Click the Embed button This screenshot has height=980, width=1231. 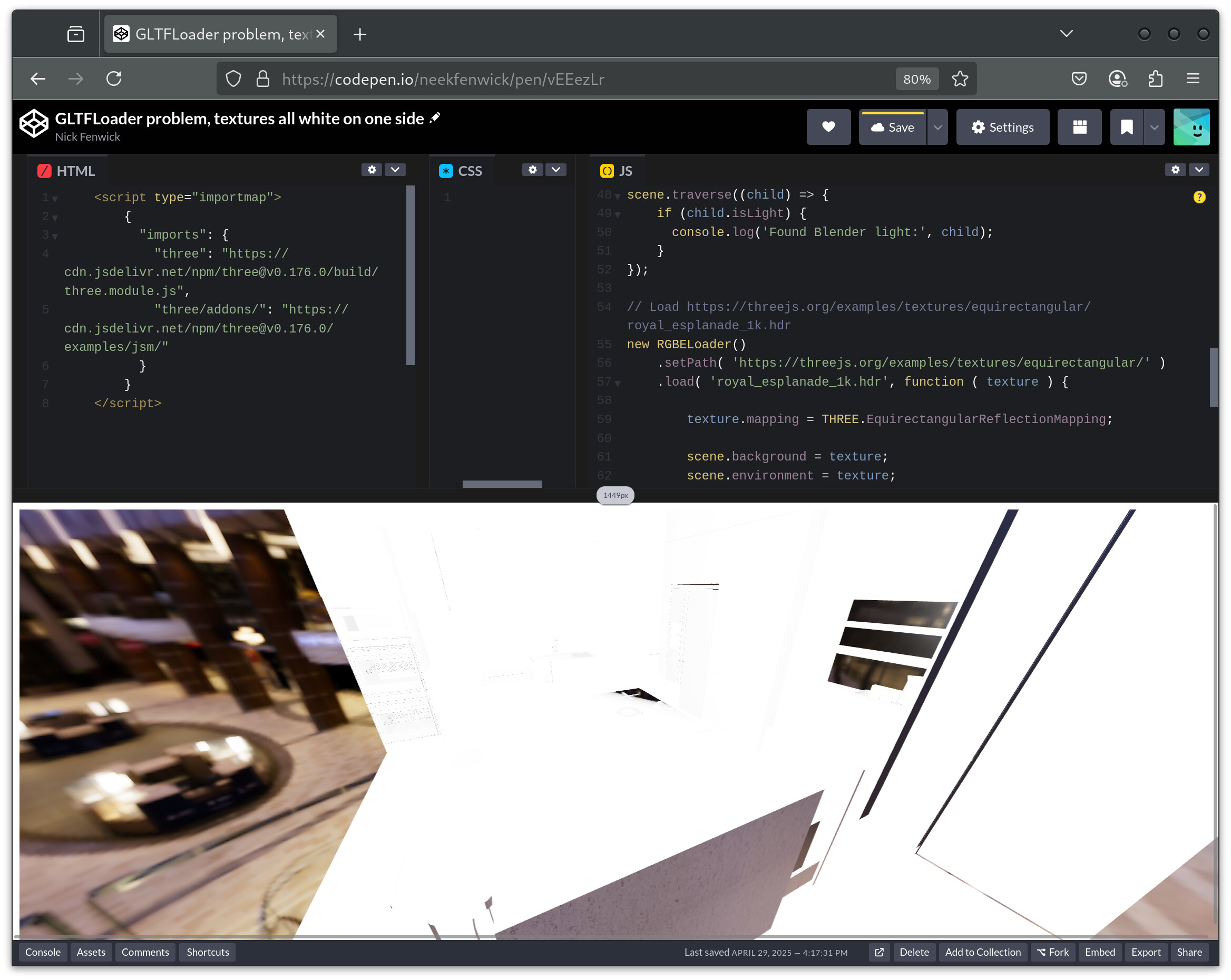(1100, 952)
